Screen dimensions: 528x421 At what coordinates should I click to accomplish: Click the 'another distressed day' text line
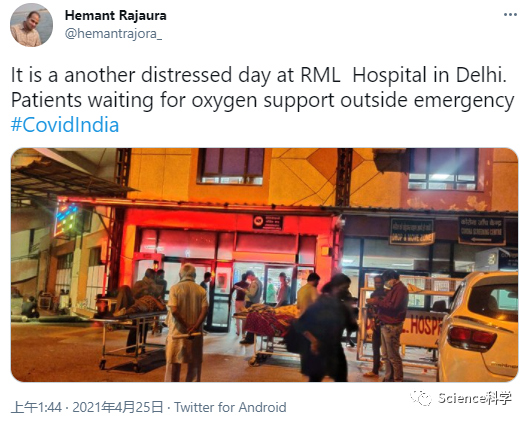tap(259, 75)
